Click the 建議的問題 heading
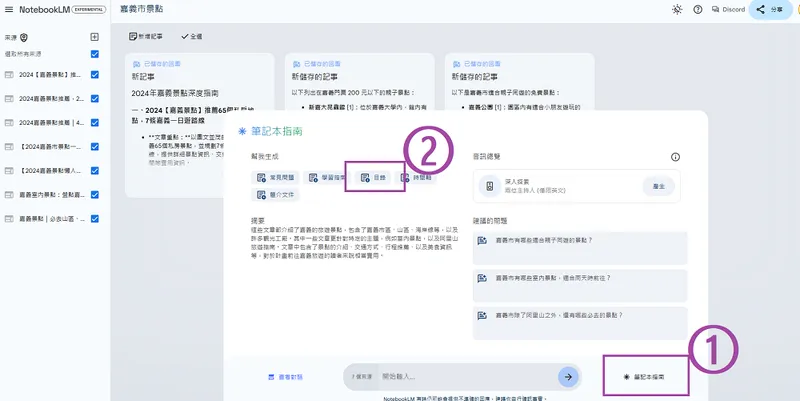Screen dimensions: 800x401 [490, 221]
